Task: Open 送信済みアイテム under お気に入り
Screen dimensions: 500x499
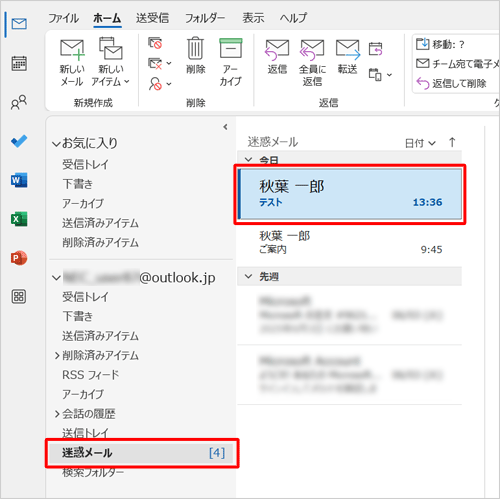Action: pyautogui.click(x=100, y=223)
